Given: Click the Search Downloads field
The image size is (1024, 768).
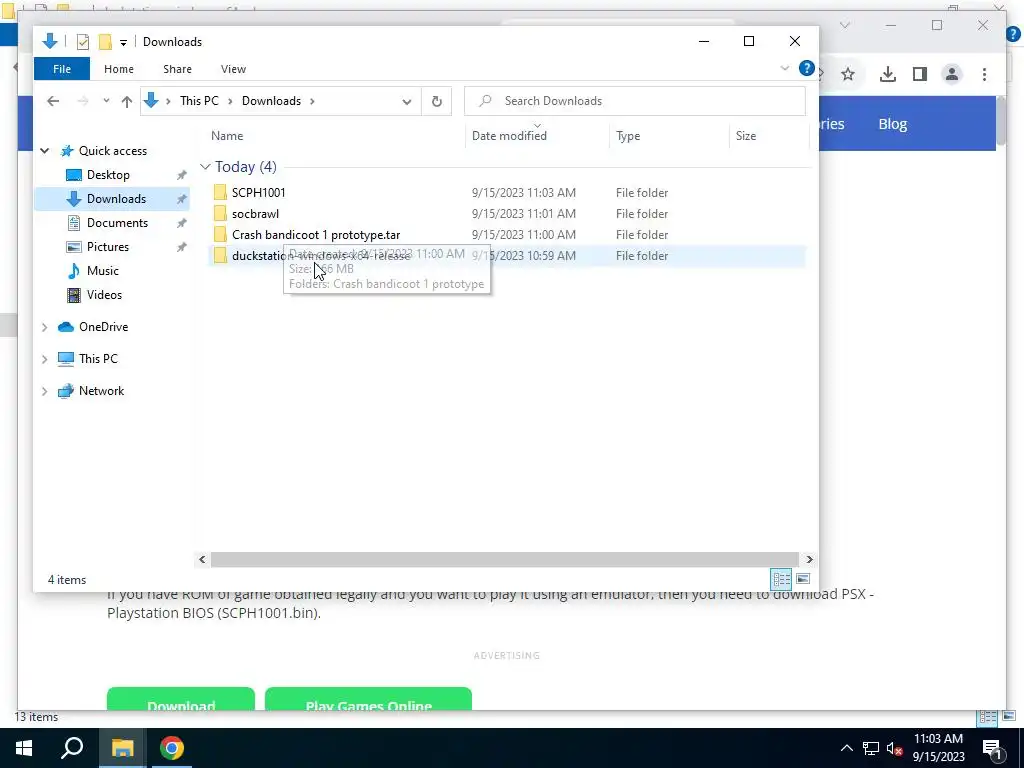Looking at the screenshot, I should 635,101.
